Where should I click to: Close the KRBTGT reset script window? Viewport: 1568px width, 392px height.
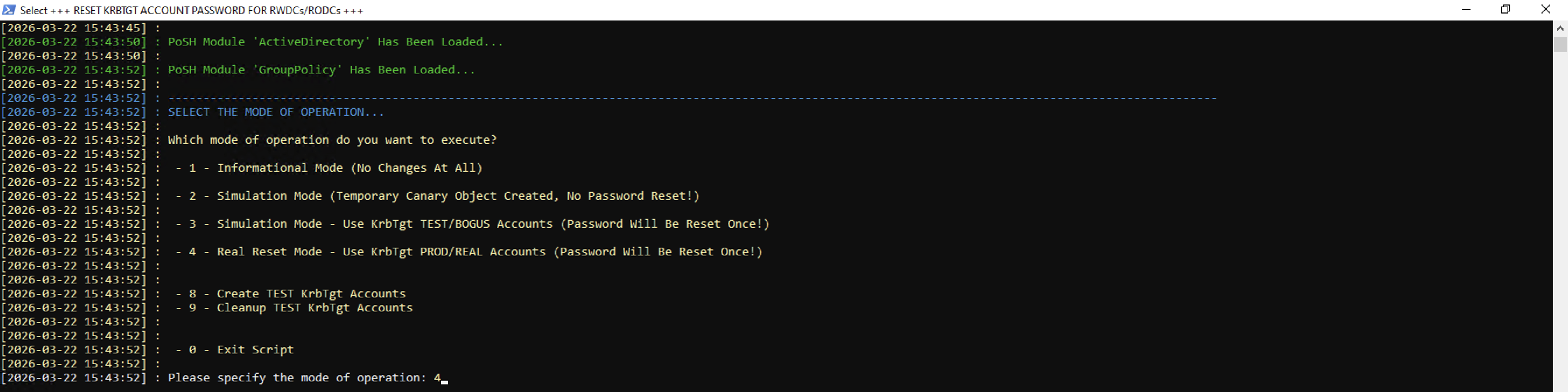tap(1546, 10)
